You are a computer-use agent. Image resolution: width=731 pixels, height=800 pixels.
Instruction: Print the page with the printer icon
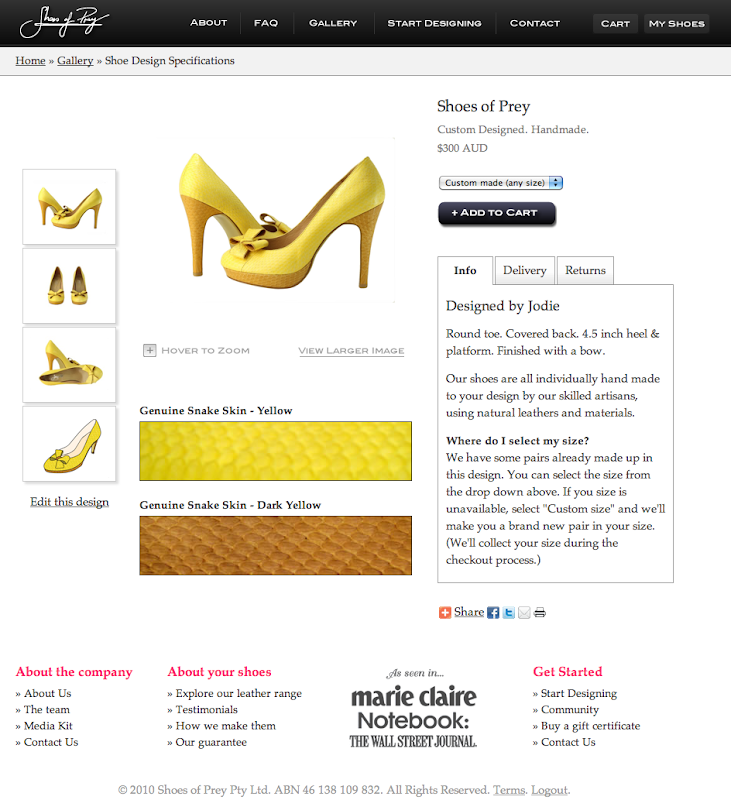click(x=540, y=613)
